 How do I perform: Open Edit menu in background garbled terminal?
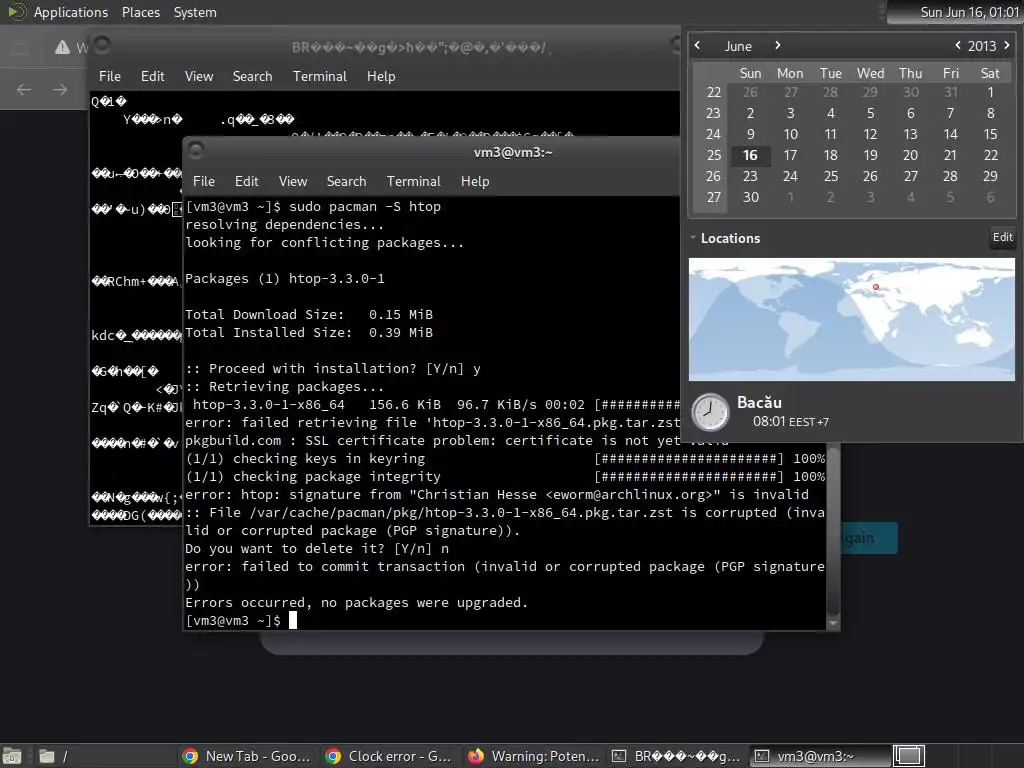point(152,76)
